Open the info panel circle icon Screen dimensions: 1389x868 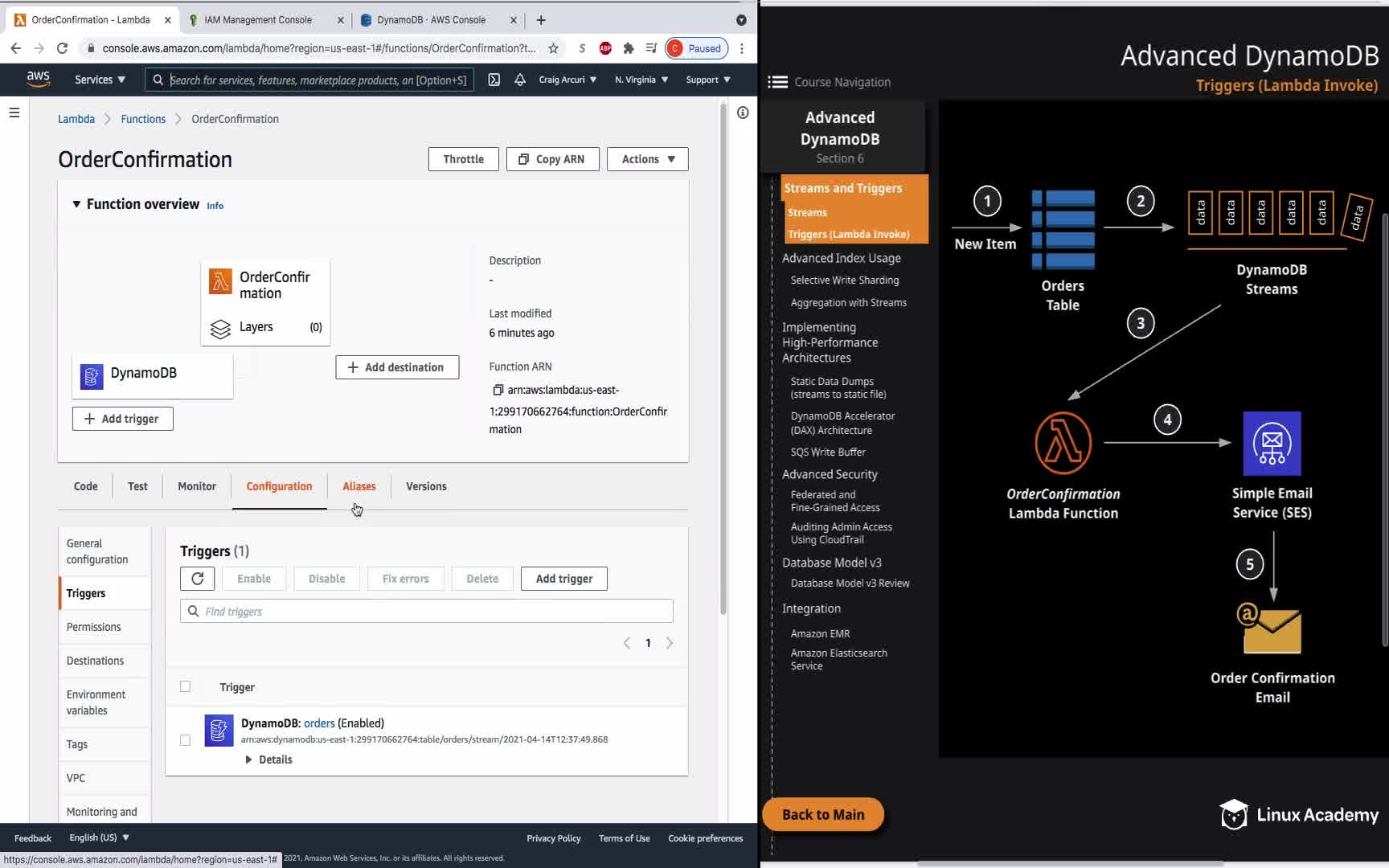pyautogui.click(x=743, y=113)
